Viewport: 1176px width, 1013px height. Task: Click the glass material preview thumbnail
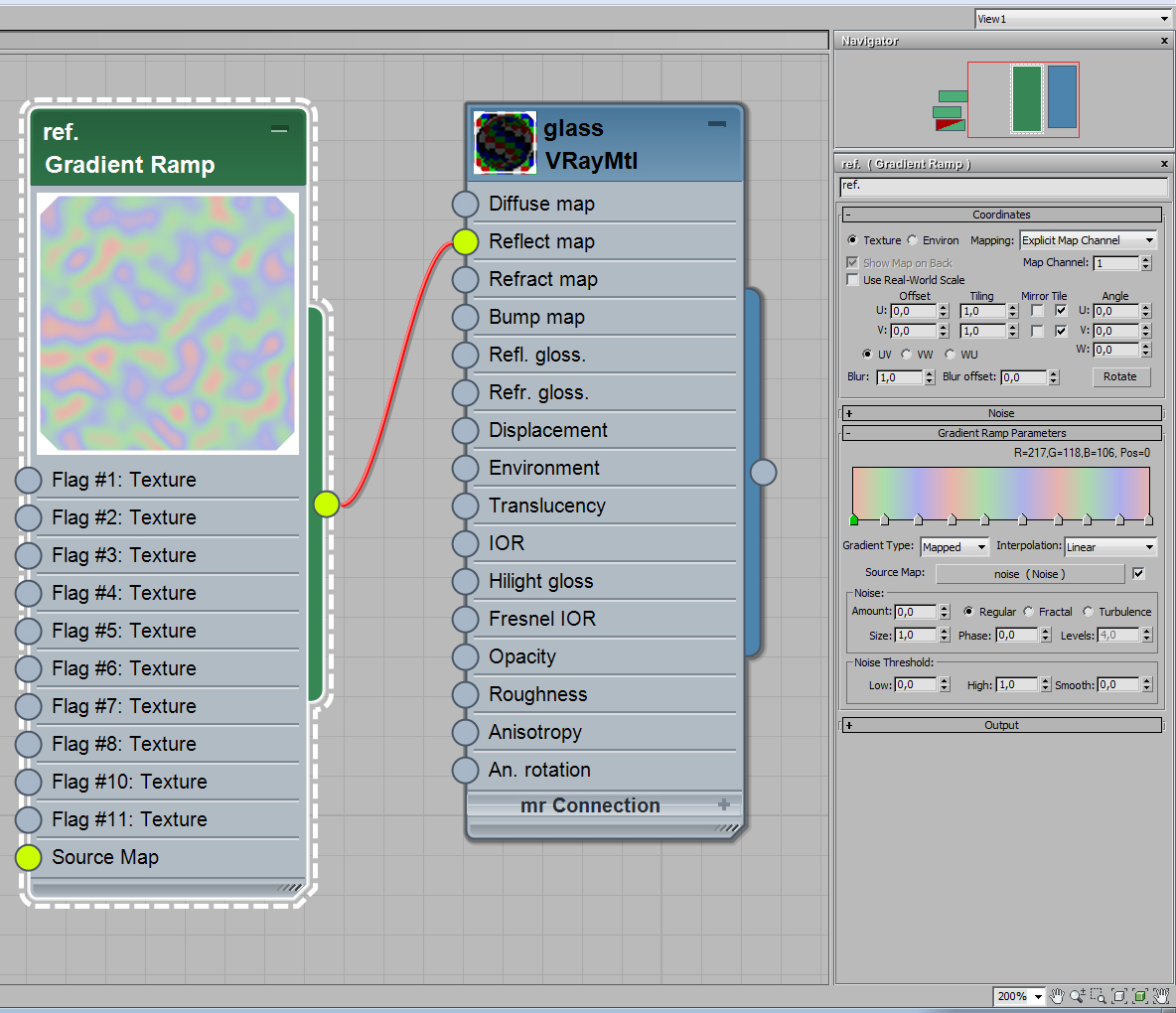click(506, 142)
